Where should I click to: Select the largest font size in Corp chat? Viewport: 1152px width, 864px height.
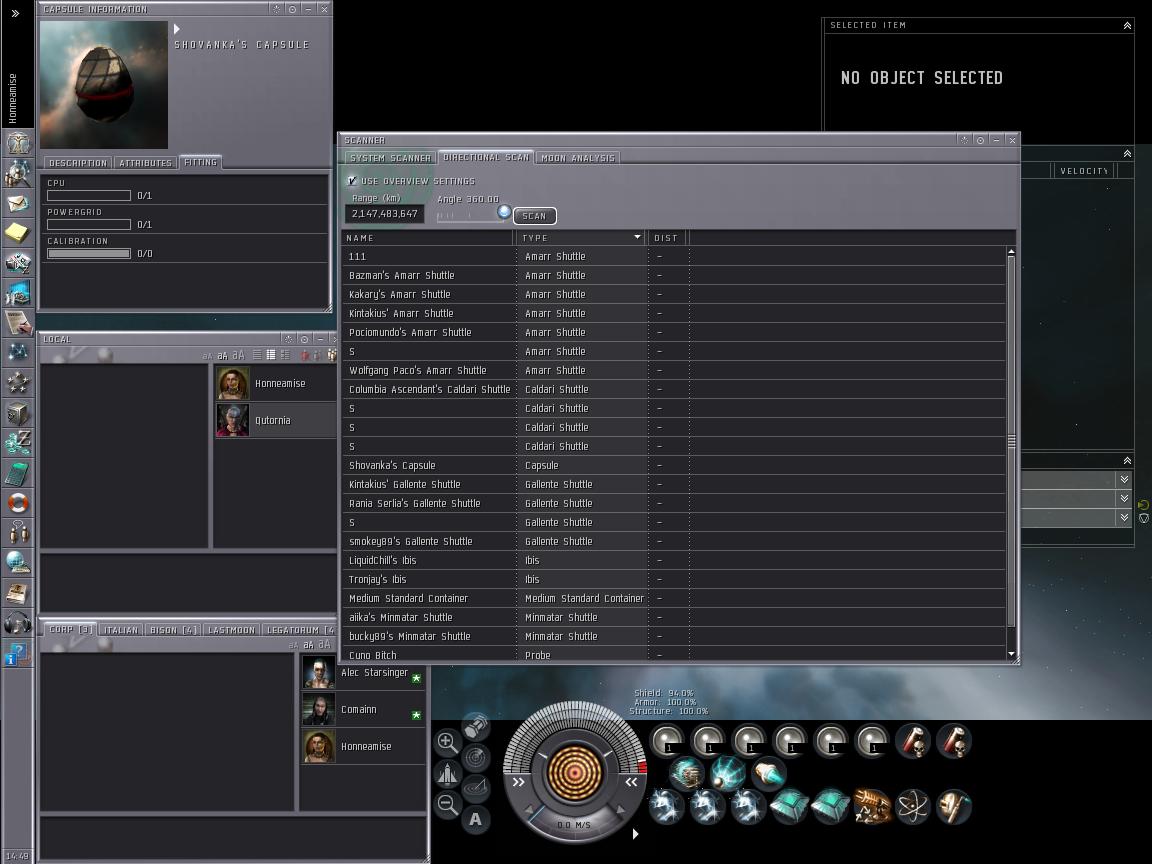tap(324, 644)
